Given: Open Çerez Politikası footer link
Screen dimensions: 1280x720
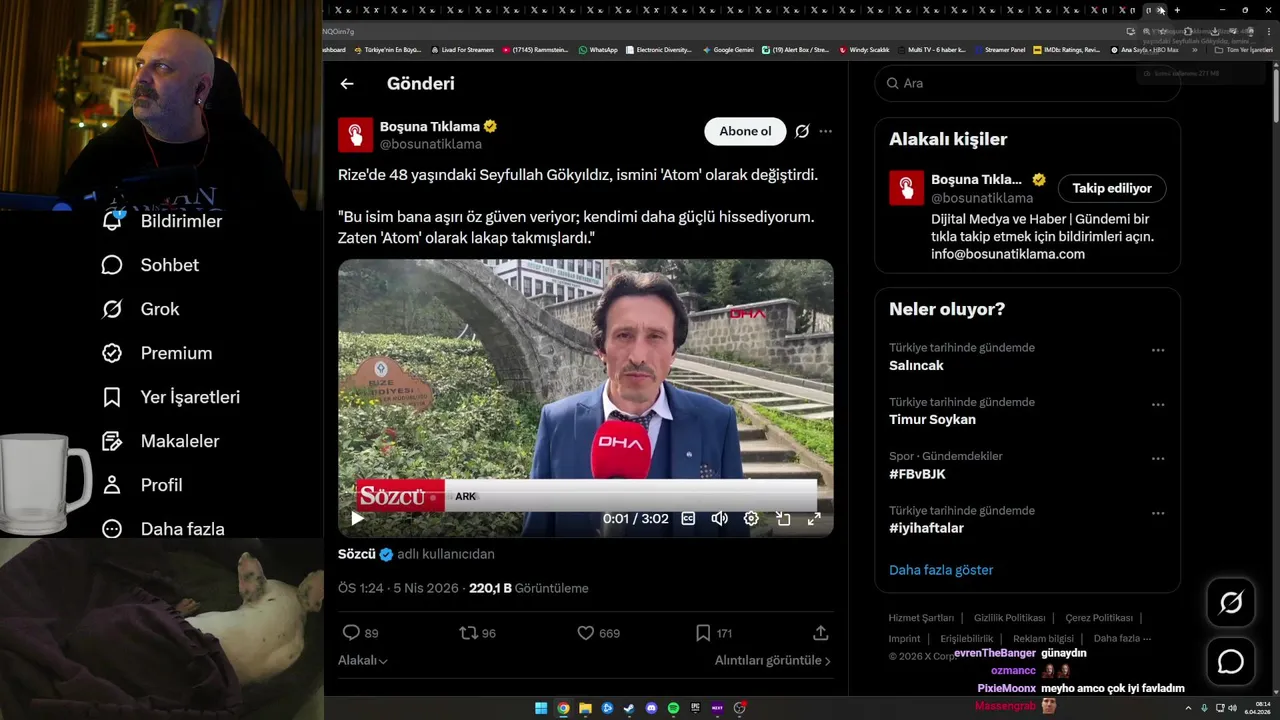Looking at the screenshot, I should tap(1099, 618).
